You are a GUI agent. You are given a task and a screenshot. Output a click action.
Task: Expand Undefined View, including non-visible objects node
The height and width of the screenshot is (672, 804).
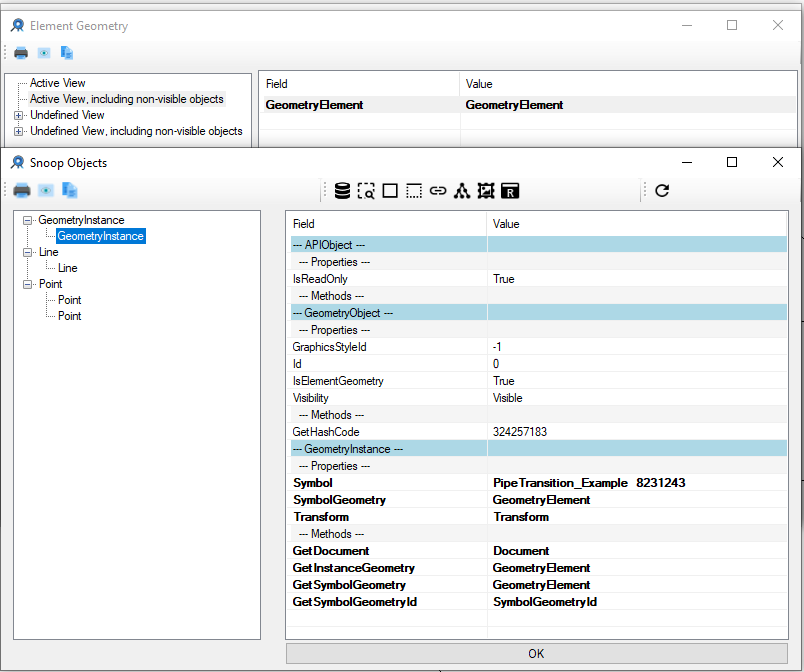18,131
